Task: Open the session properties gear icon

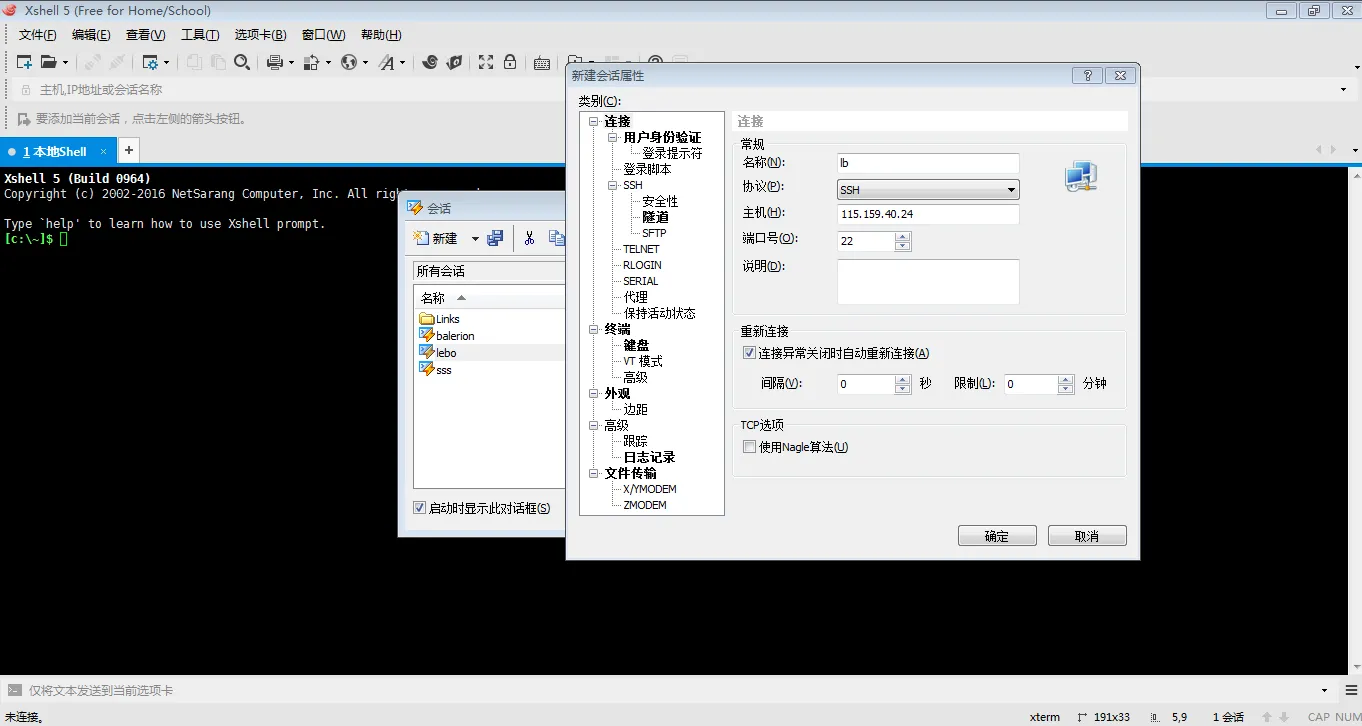Action: click(151, 62)
